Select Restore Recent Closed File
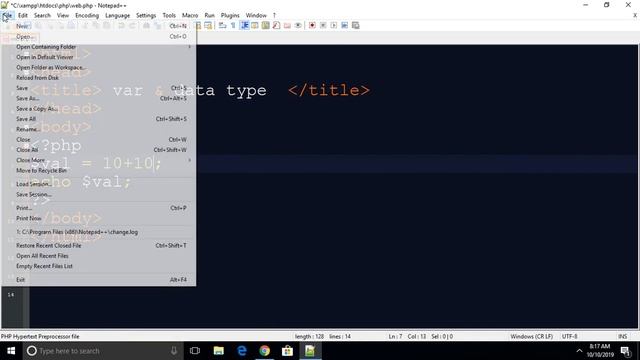Screen dimensions: 640x360 coord(99,245)
